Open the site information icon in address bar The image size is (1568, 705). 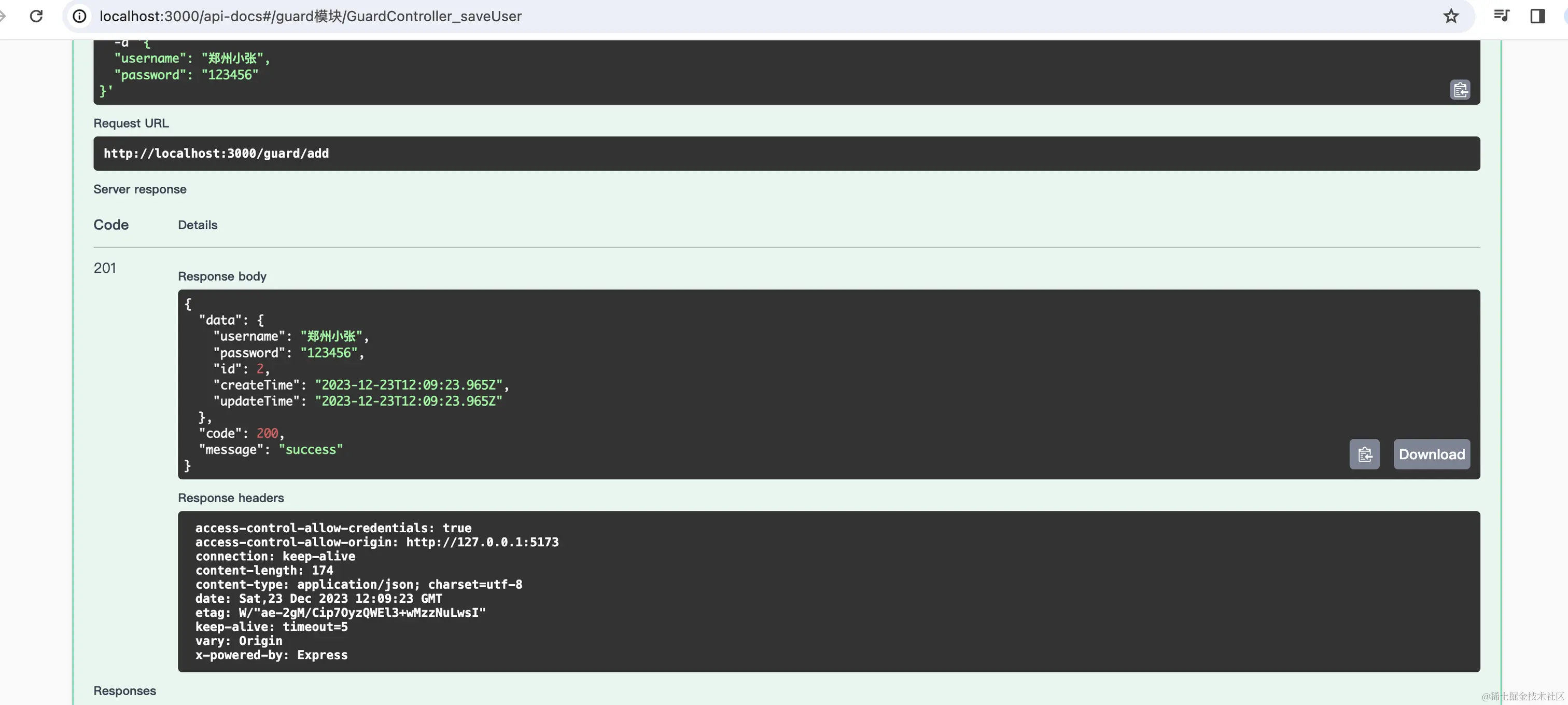click(79, 16)
